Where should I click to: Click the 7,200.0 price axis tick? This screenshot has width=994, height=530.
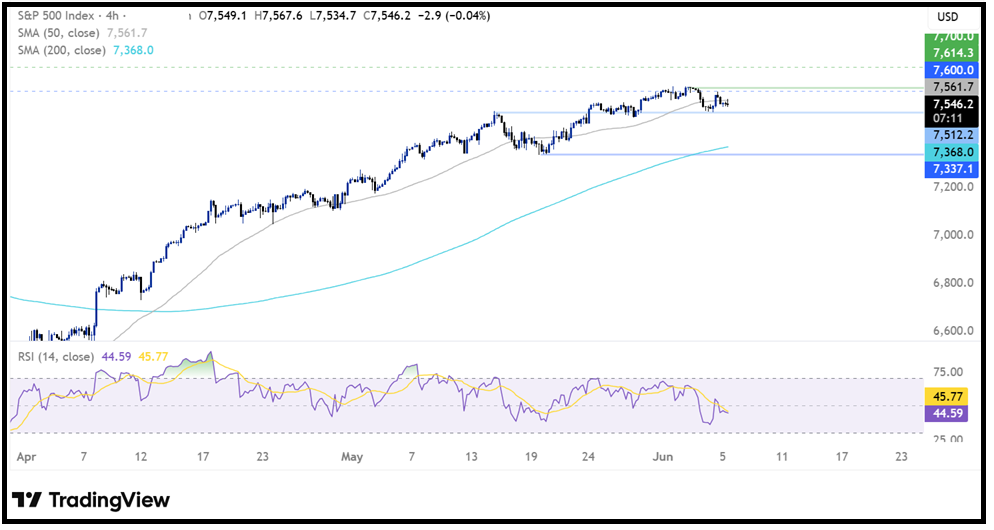click(953, 187)
